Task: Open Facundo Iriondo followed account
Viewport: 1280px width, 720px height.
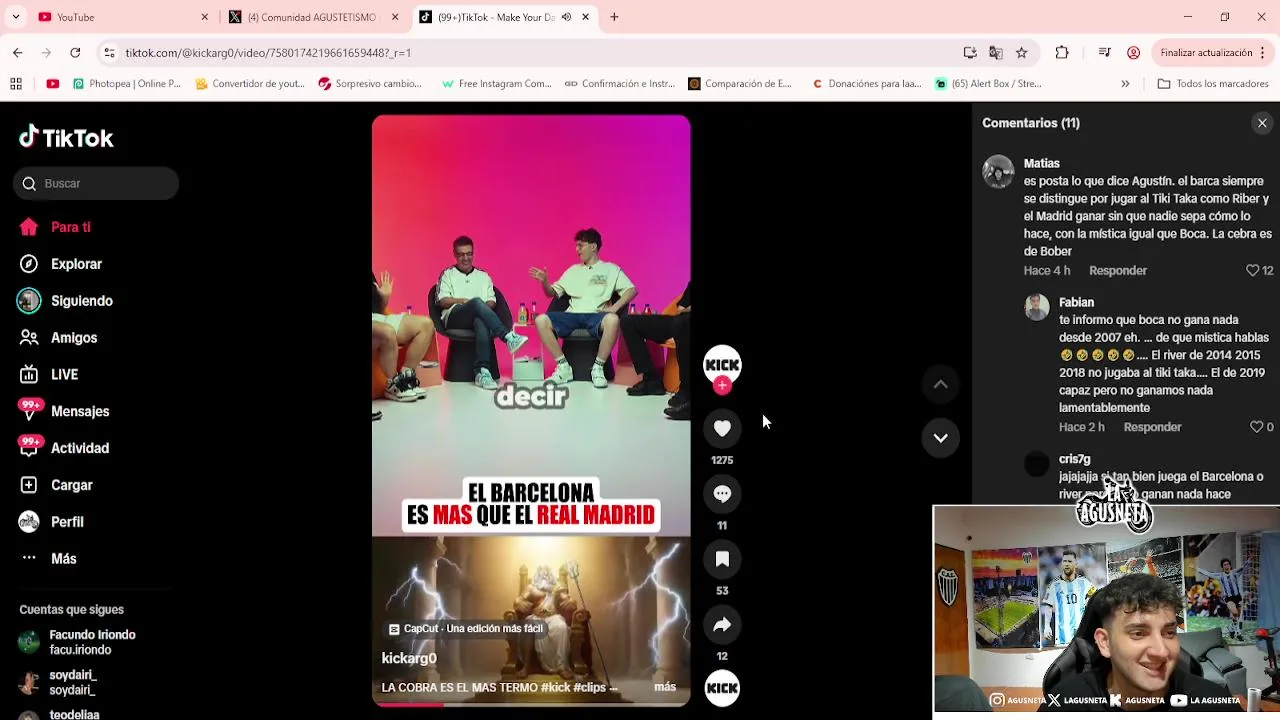Action: pos(78,642)
